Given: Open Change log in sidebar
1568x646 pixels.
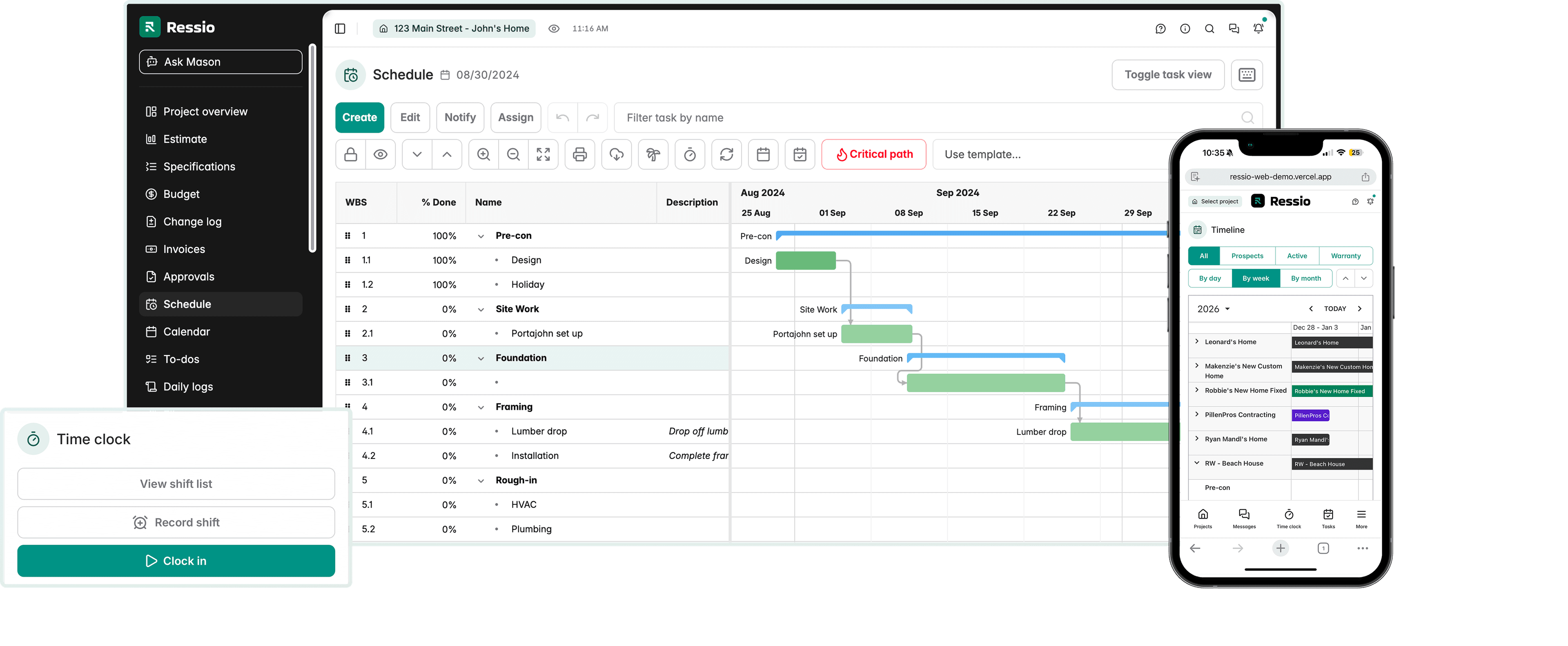Looking at the screenshot, I should pos(220,222).
